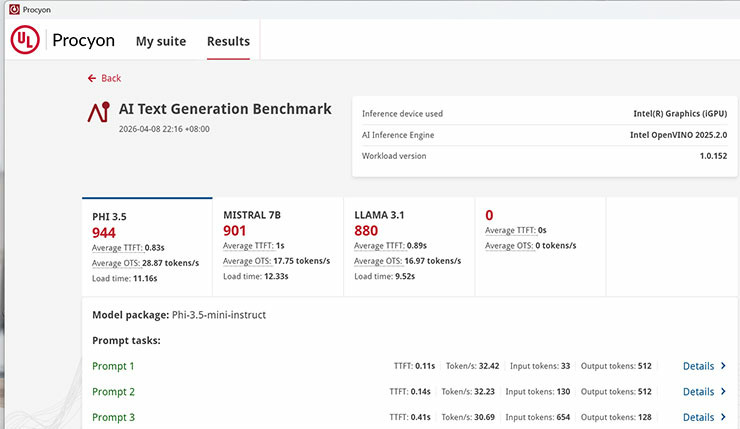Click Average OTS 16.97 tokens/s value

(x=433, y=261)
